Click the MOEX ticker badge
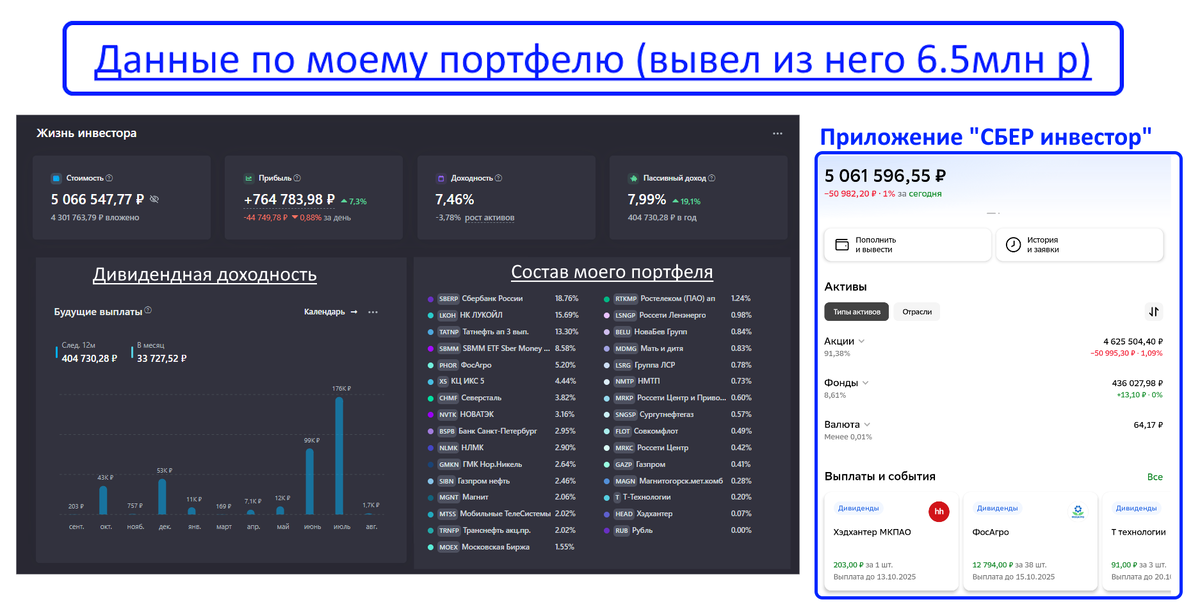Screen dimensions: 1200x611 point(448,547)
